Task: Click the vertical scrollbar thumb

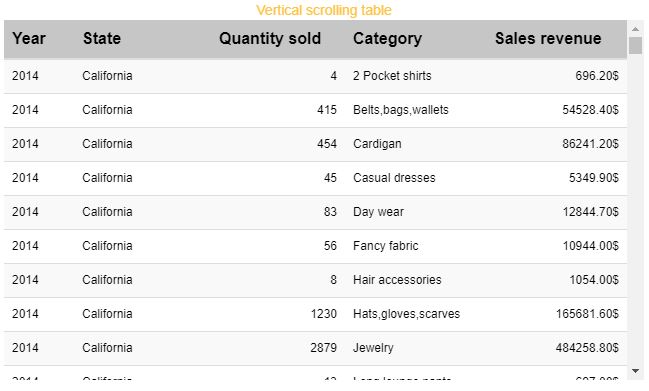Action: coord(635,46)
